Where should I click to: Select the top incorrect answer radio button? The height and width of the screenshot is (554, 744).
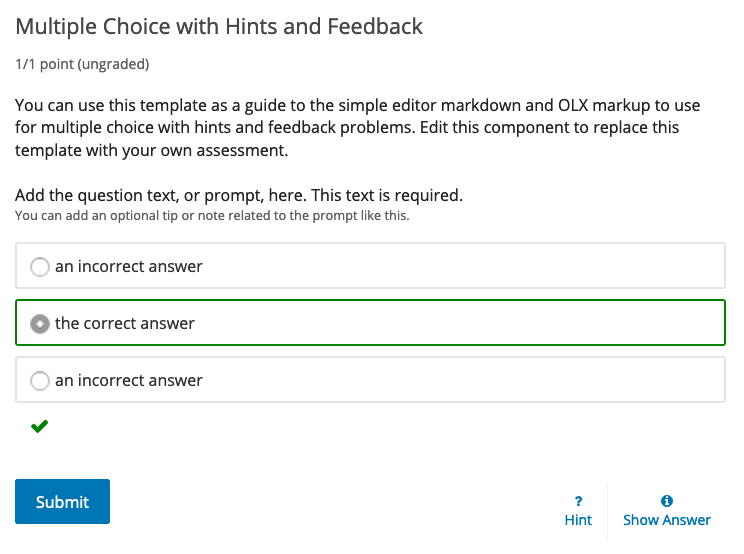tap(39, 267)
